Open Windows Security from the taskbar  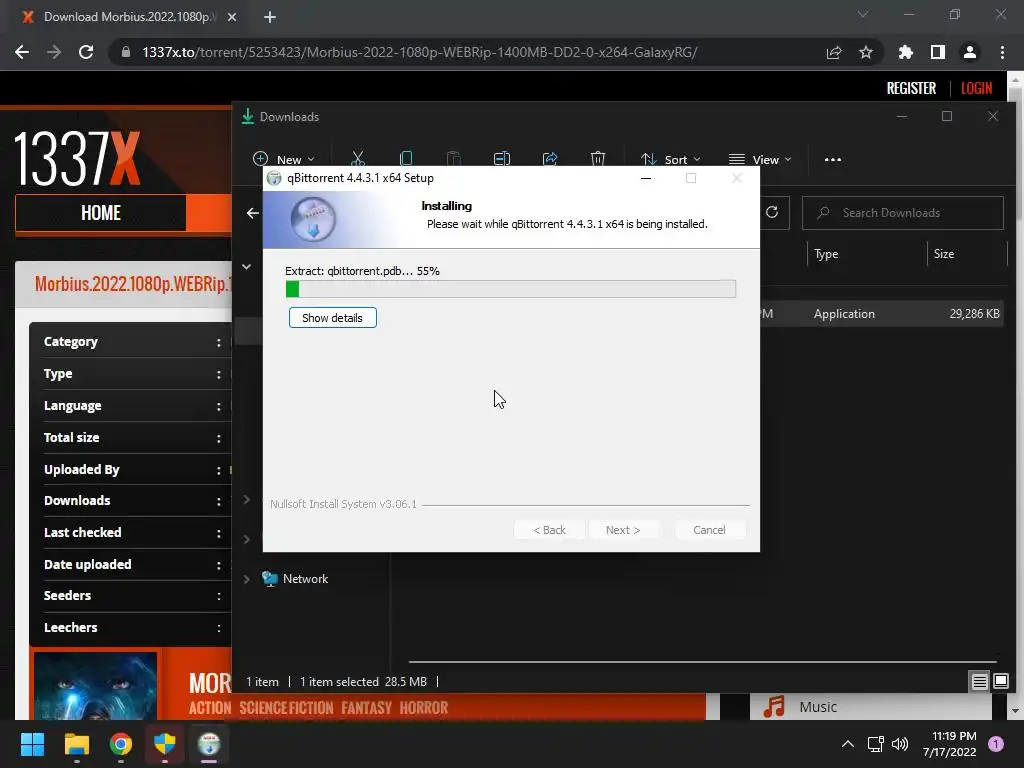click(x=165, y=744)
